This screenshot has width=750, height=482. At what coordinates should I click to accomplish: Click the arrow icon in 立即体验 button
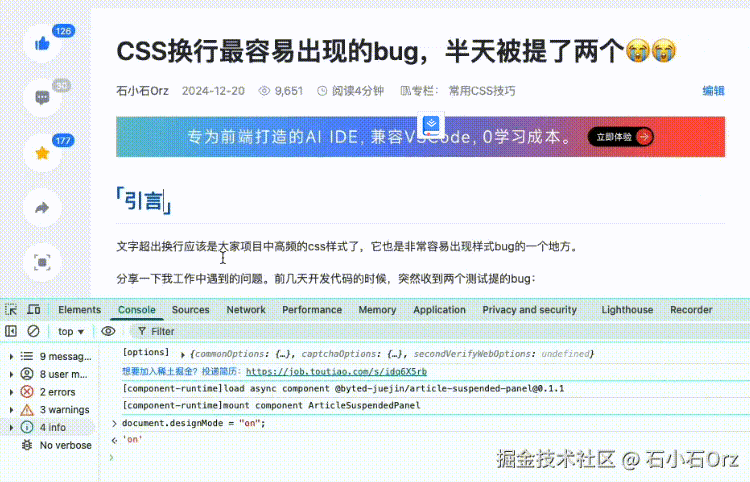[x=644, y=137]
